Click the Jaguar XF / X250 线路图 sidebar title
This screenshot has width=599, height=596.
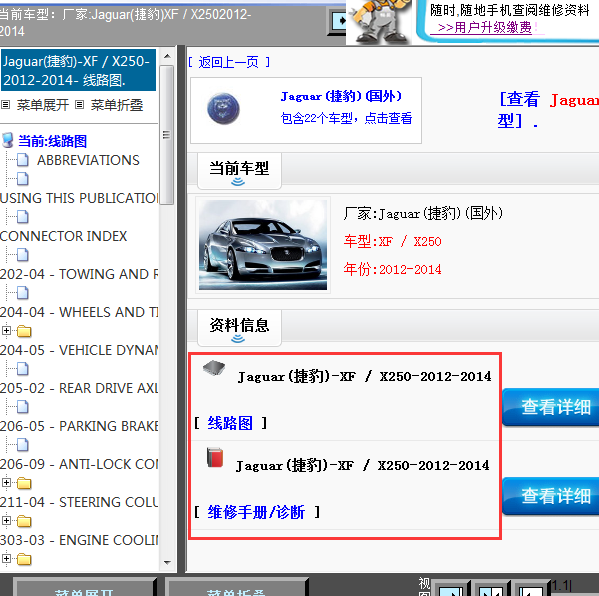click(78, 70)
